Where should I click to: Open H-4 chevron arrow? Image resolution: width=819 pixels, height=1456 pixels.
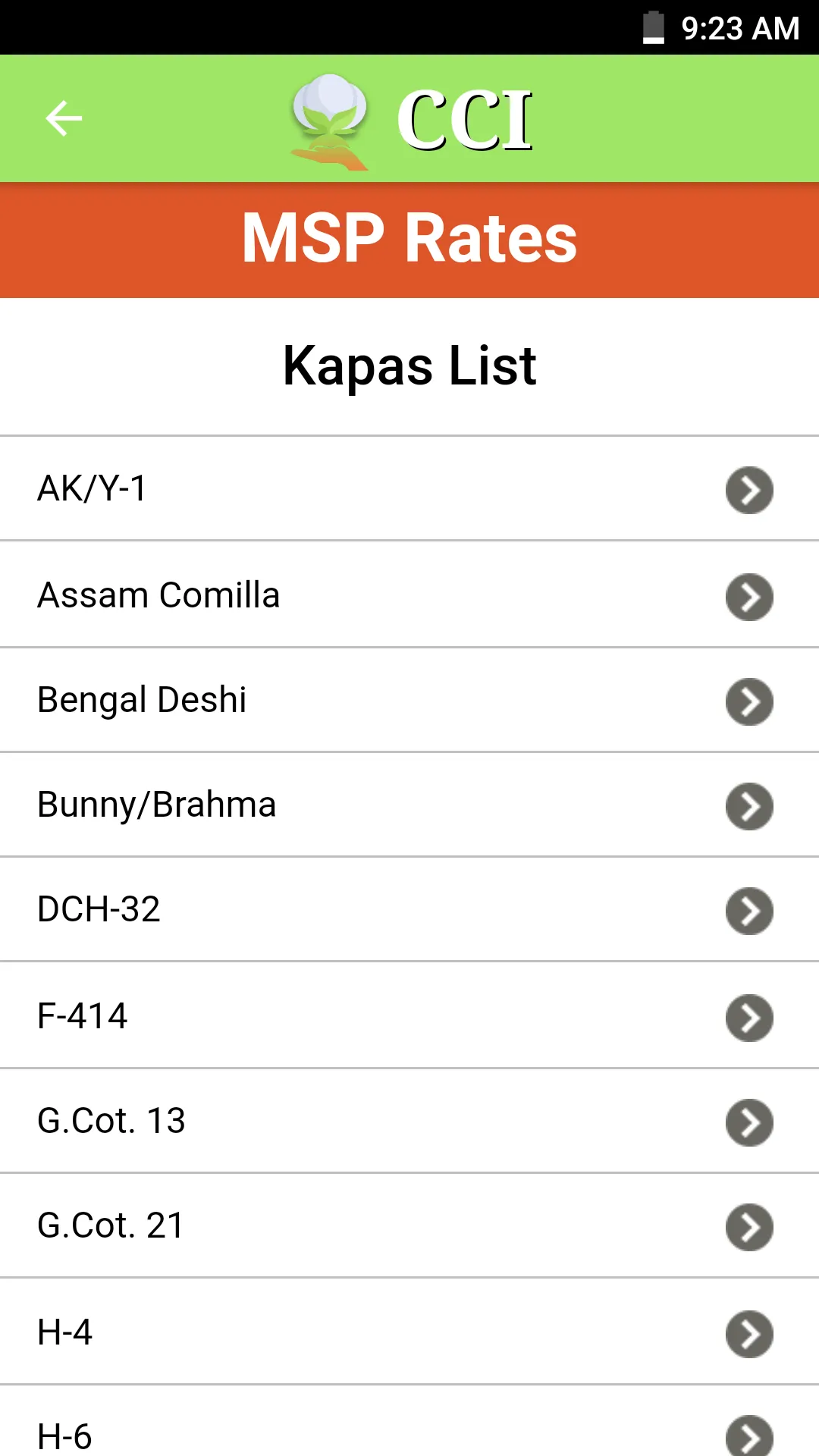pyautogui.click(x=749, y=1334)
